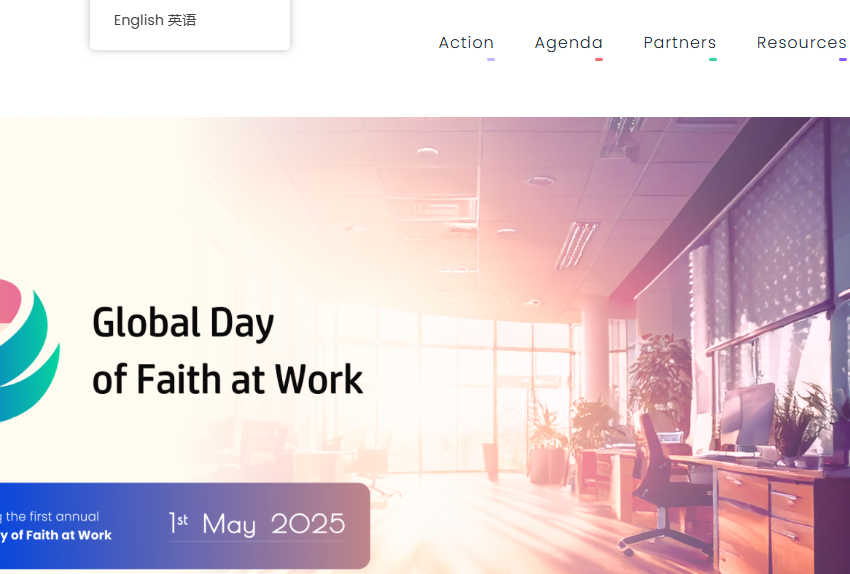850x574 pixels.
Task: Click the green marker under Partners
Action: tap(713, 60)
